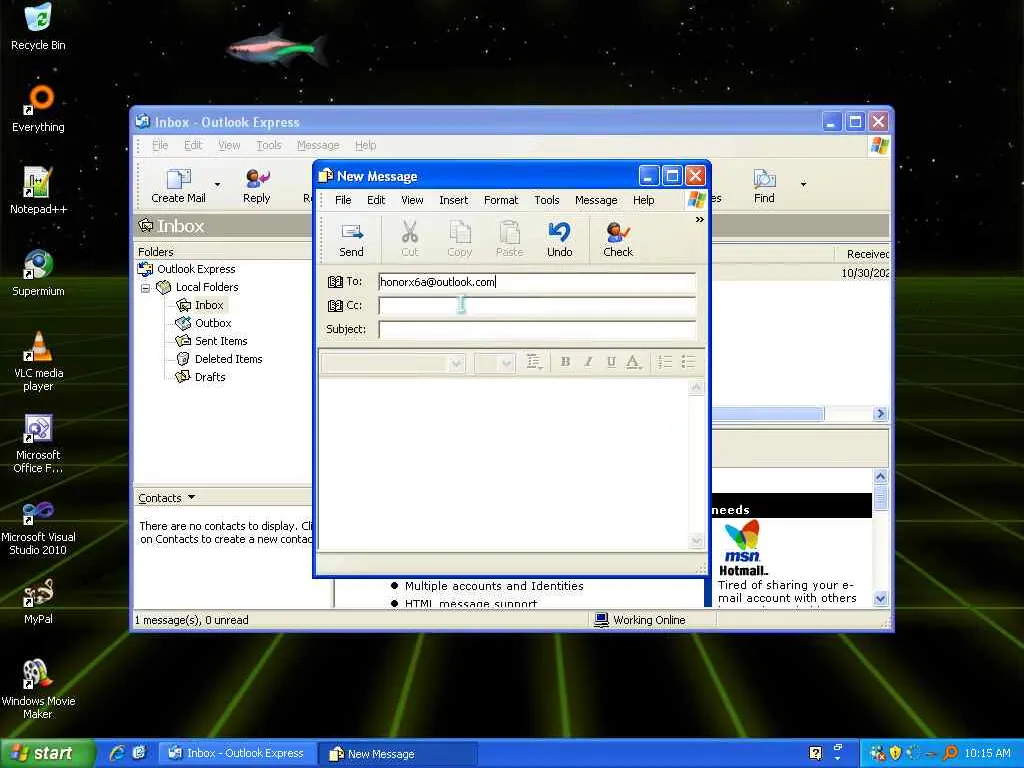Click the Font Color icon

click(633, 362)
